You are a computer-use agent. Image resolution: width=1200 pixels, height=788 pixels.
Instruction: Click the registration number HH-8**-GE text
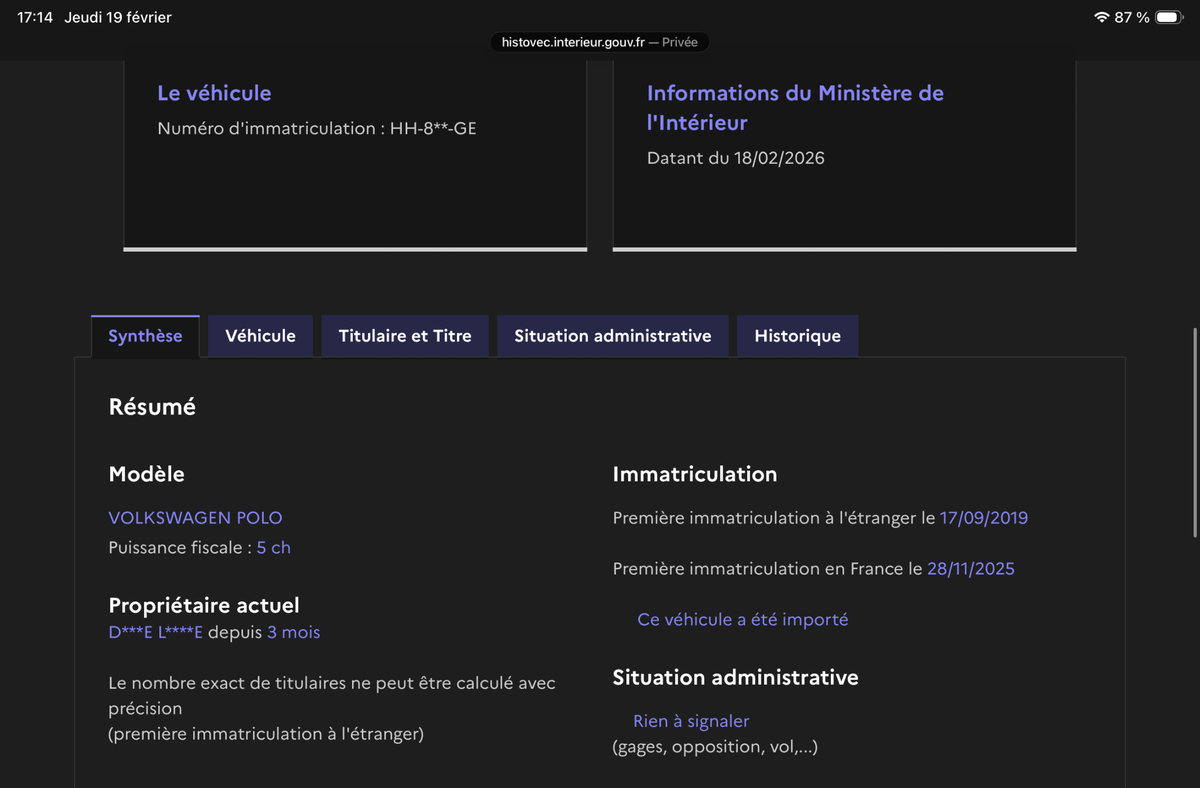coord(434,128)
